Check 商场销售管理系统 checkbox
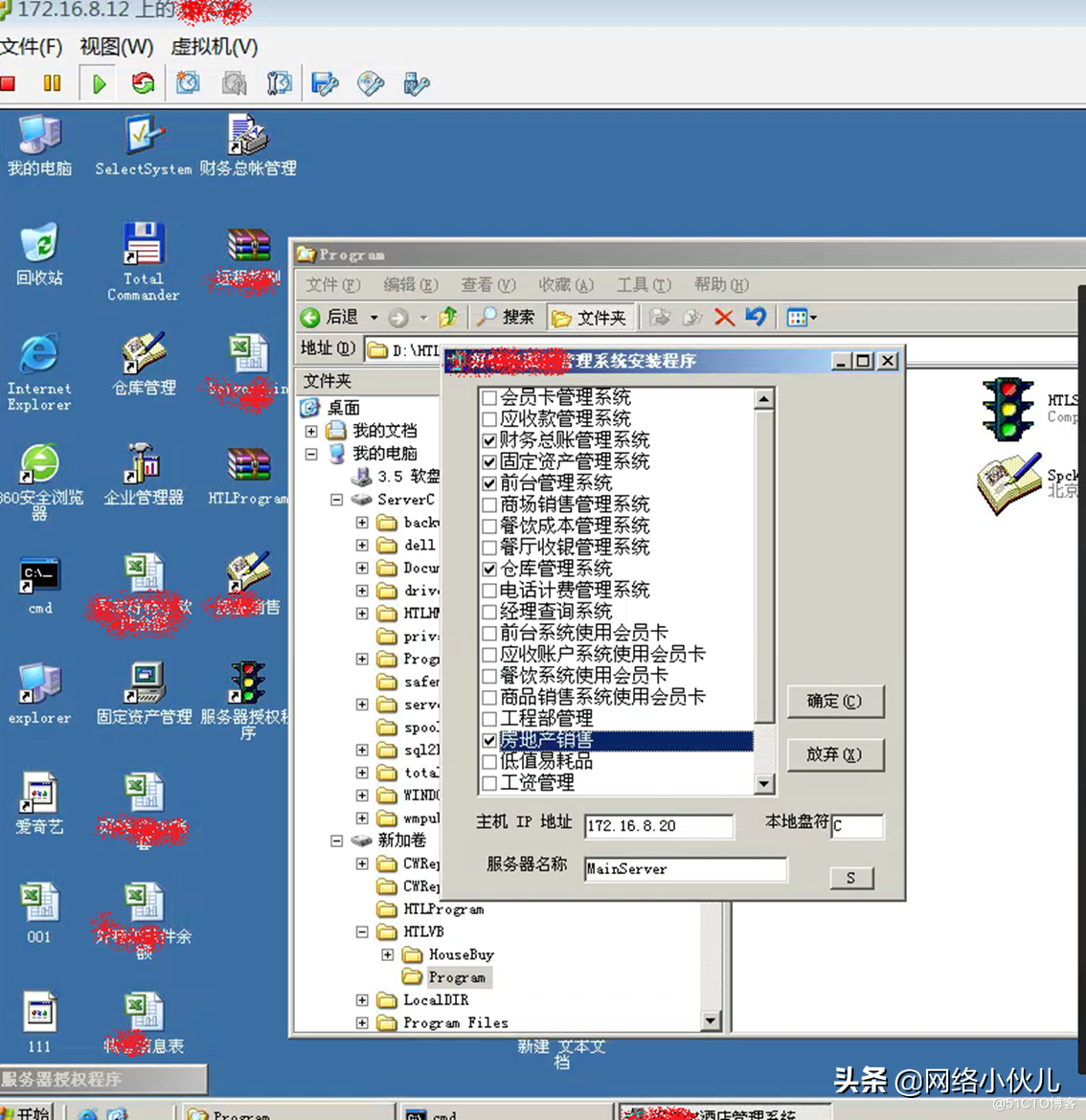This screenshot has height=1120, width=1086. pyautogui.click(x=489, y=504)
